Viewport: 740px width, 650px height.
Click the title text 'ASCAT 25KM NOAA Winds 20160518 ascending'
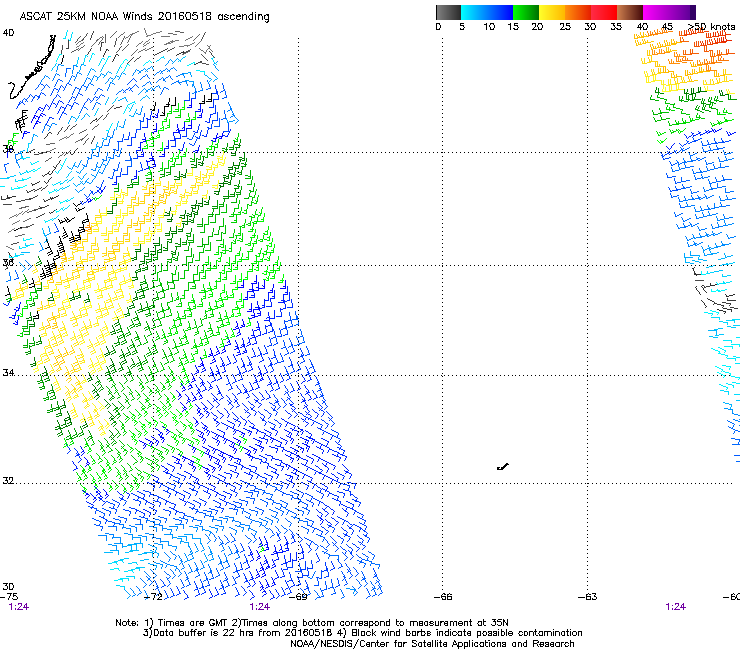[x=144, y=16]
